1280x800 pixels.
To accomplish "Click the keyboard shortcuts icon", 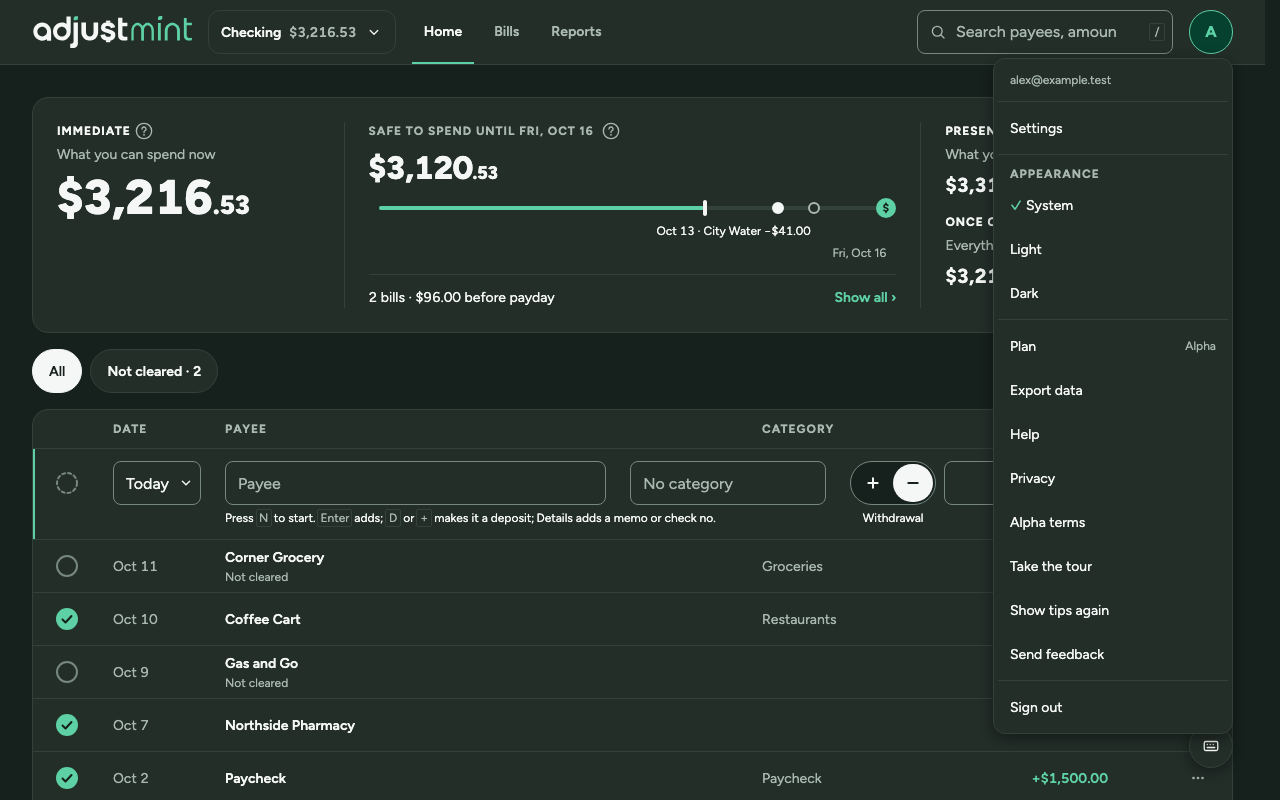I will click(1210, 746).
